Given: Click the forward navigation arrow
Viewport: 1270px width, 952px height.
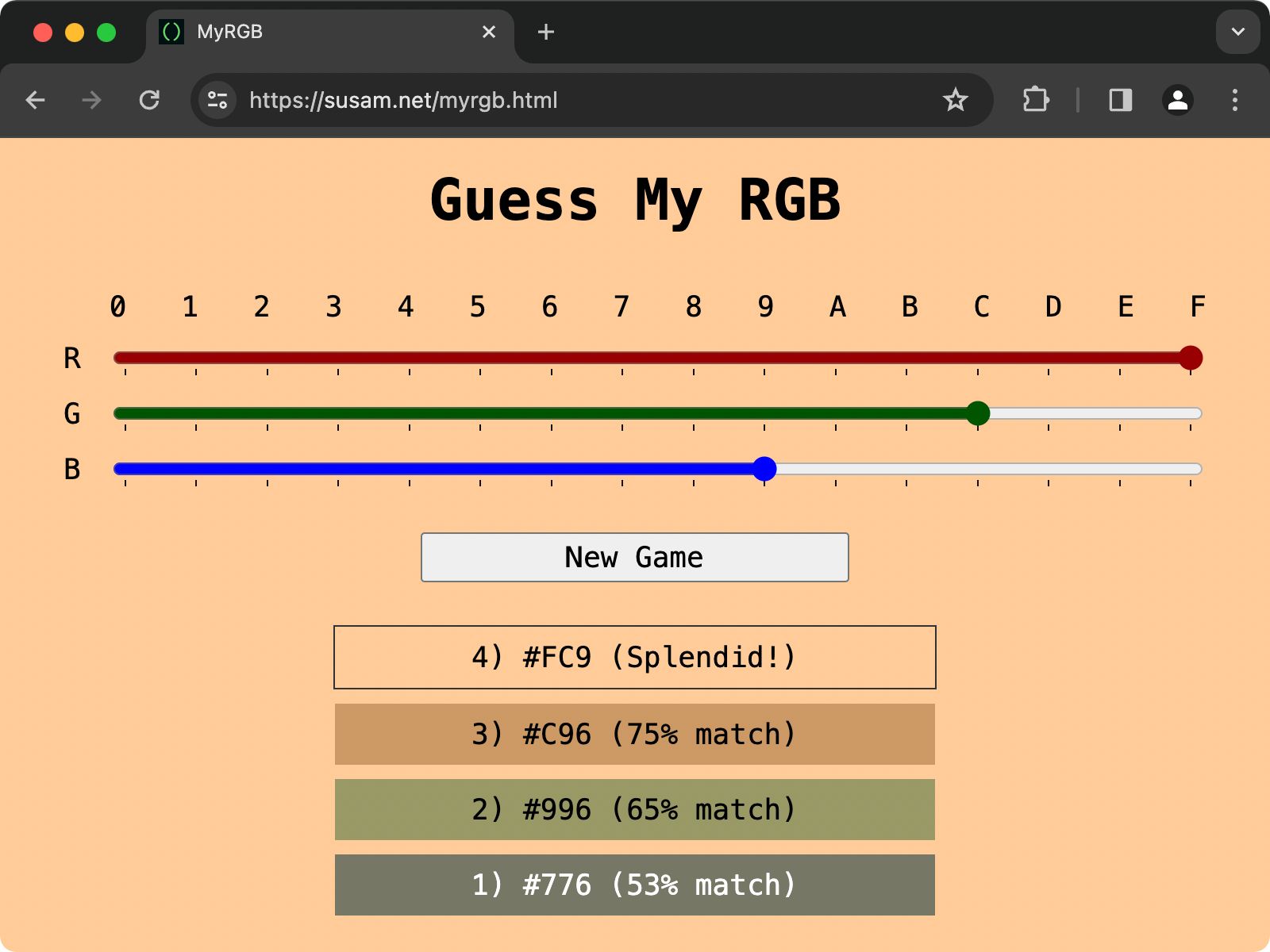Looking at the screenshot, I should pos(91,100).
